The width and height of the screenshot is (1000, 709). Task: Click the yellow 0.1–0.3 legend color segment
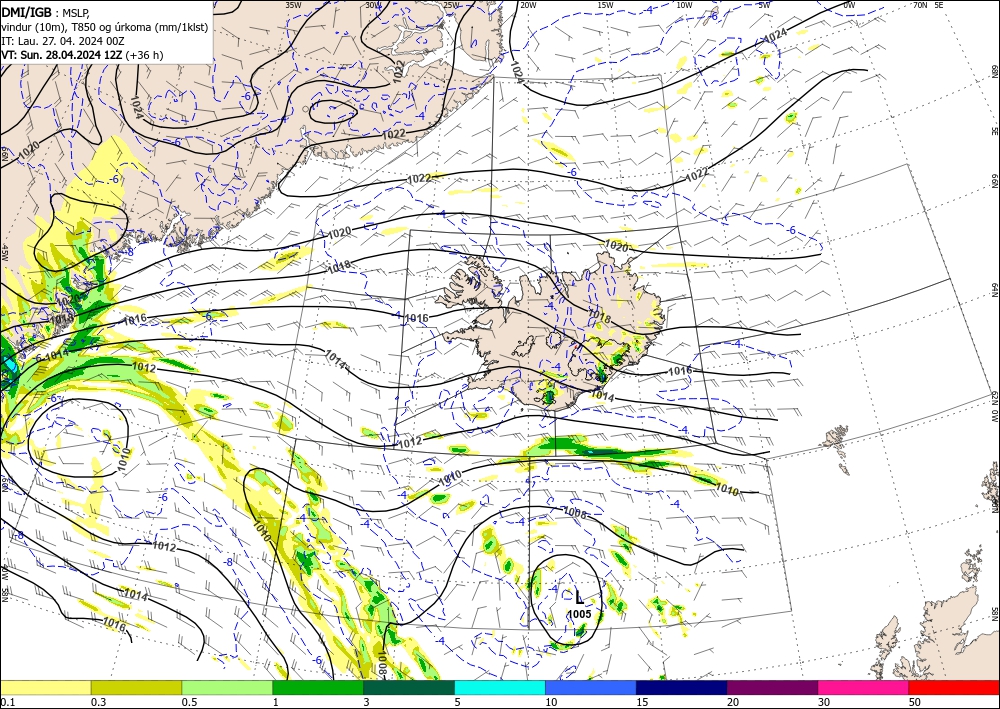(x=45, y=687)
